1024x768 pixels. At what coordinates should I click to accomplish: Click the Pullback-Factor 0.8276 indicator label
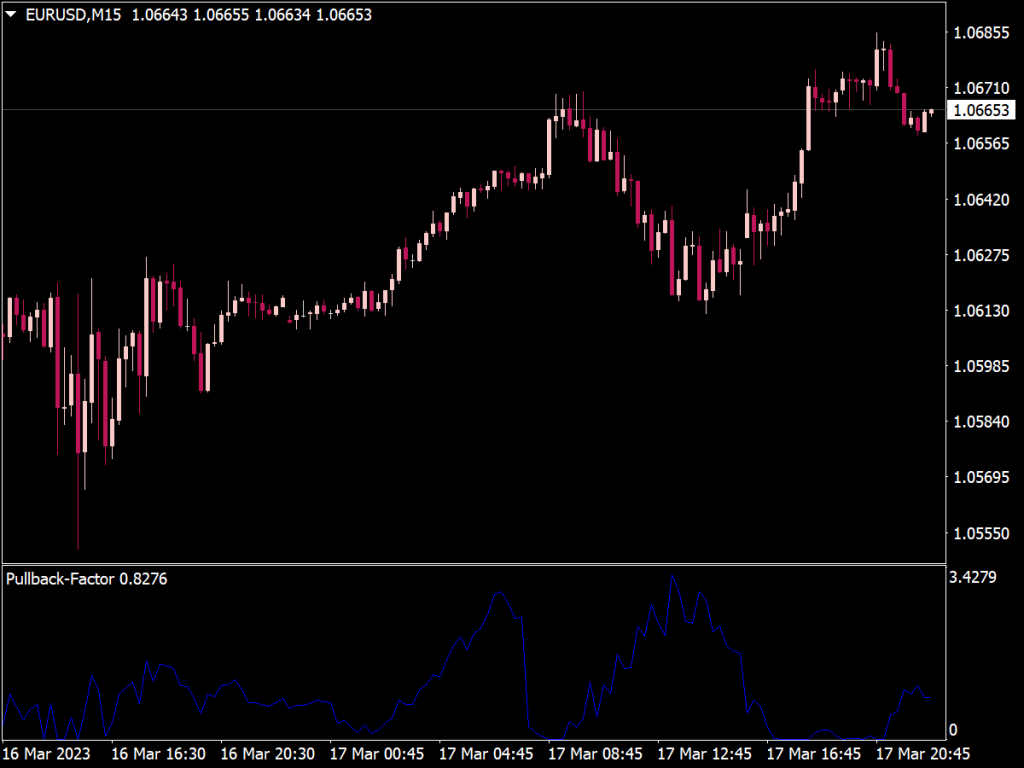(x=87, y=579)
